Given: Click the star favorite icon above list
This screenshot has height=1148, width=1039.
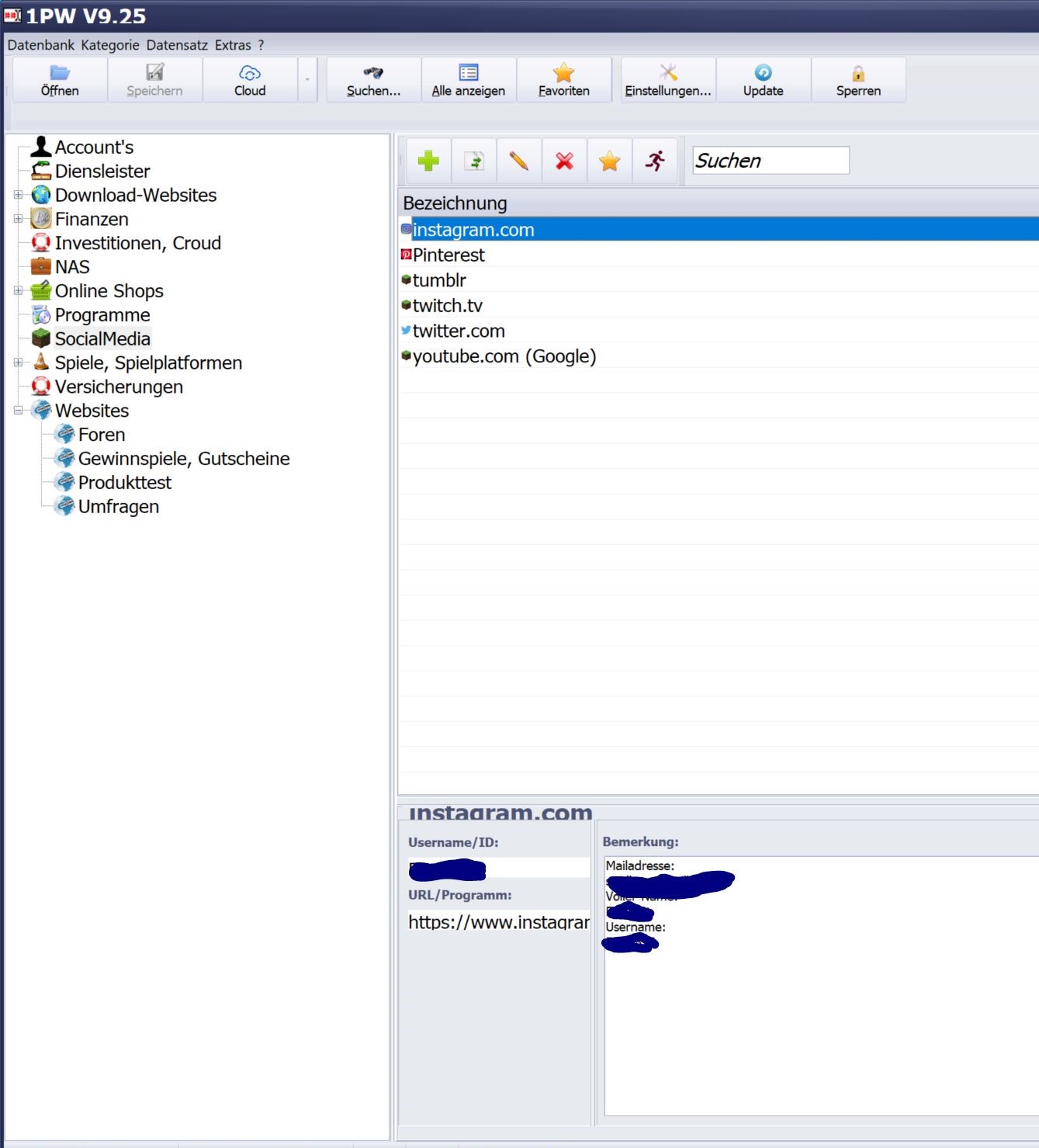Looking at the screenshot, I should (609, 161).
